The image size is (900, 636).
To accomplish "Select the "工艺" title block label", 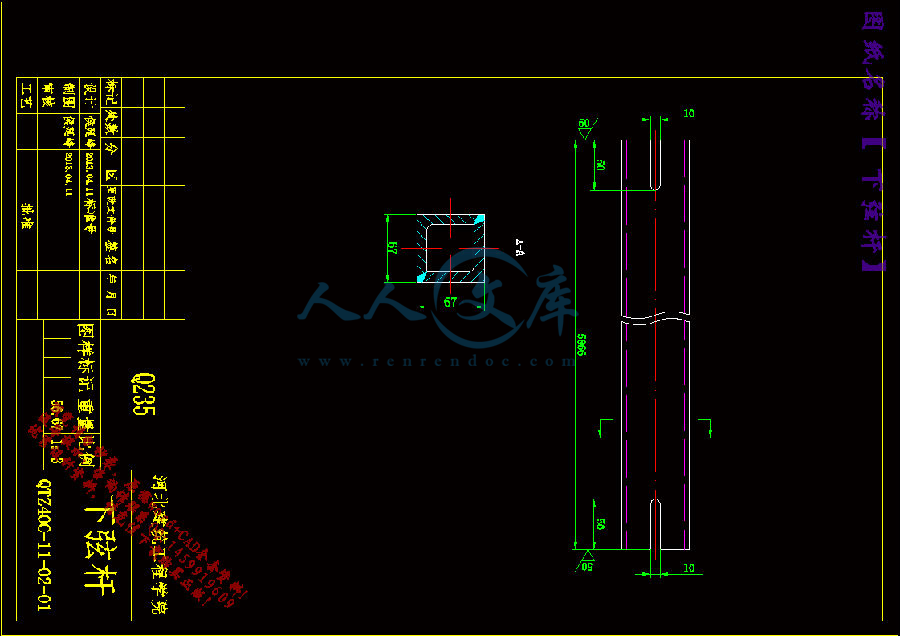I will tap(27, 95).
